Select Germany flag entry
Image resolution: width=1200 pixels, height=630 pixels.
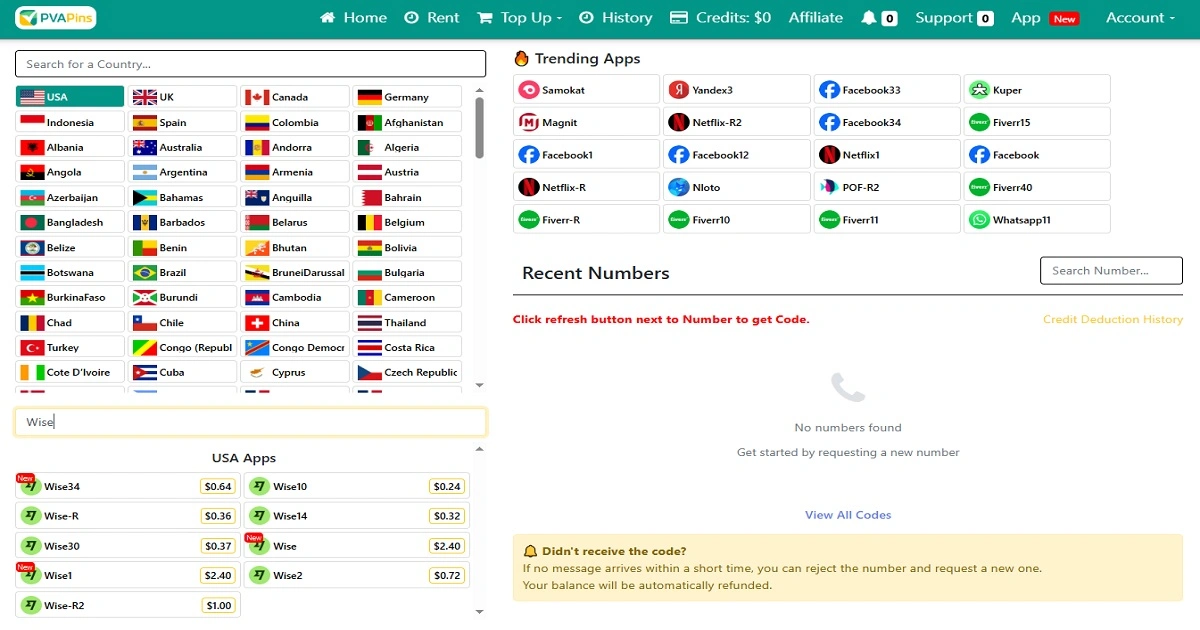click(408, 97)
